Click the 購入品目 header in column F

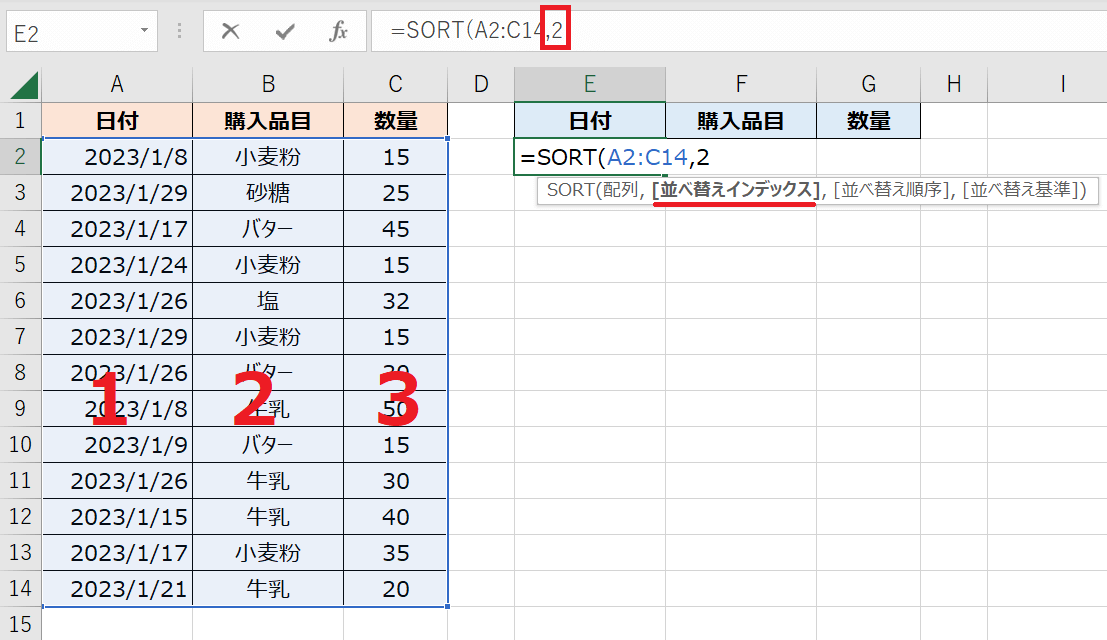click(x=740, y=121)
